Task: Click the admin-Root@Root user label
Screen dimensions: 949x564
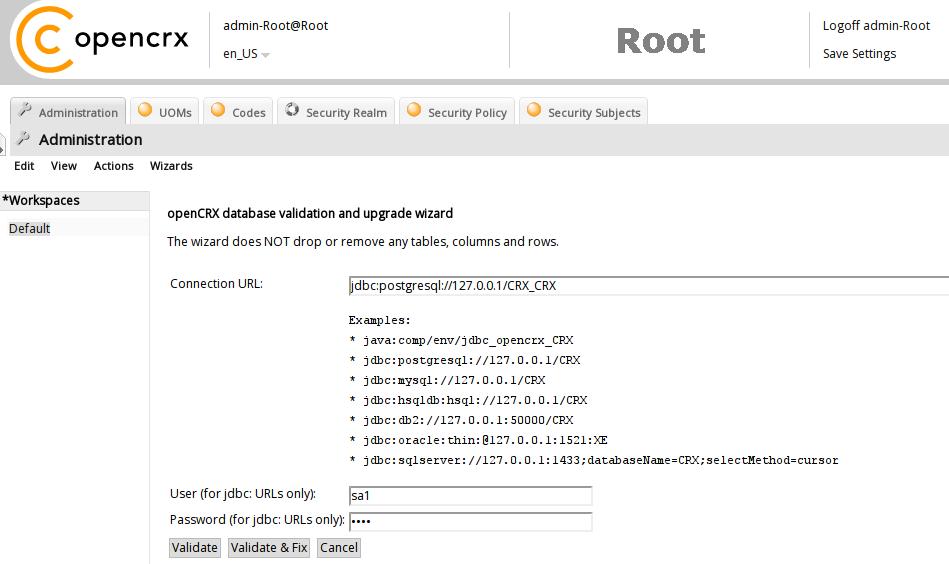Action: click(275, 25)
